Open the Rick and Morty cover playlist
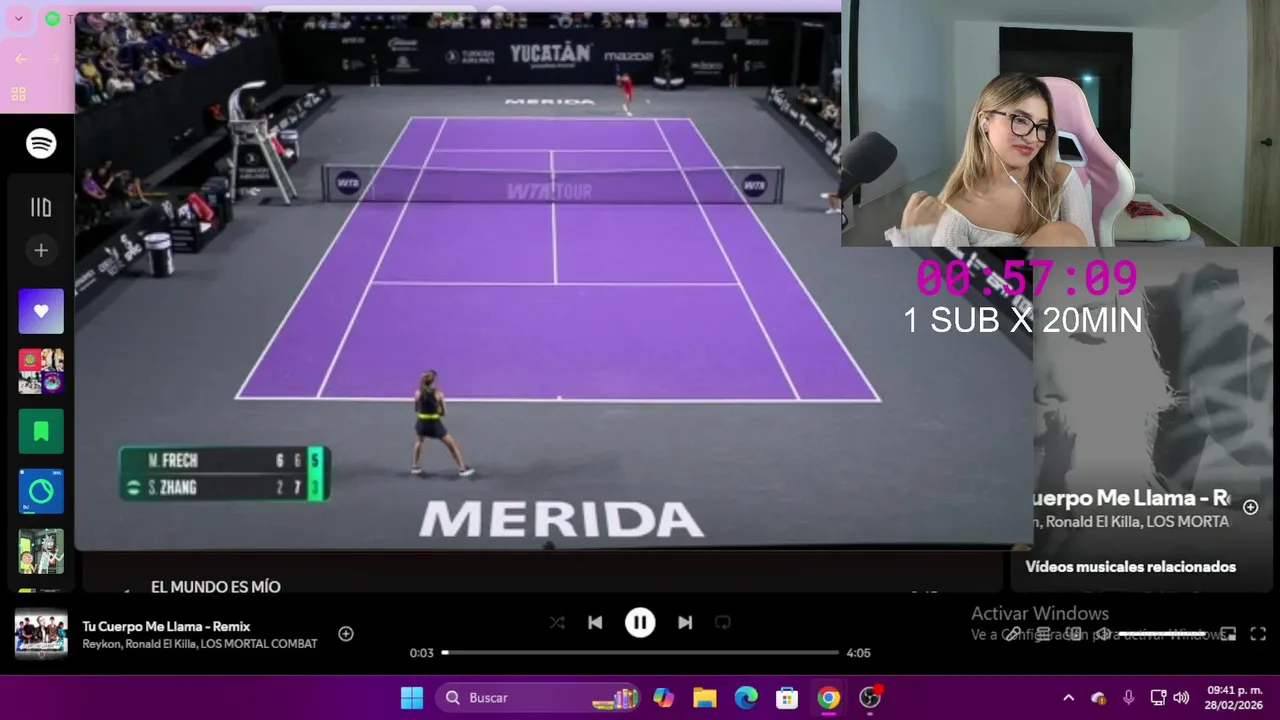The height and width of the screenshot is (720, 1280). pyautogui.click(x=41, y=551)
